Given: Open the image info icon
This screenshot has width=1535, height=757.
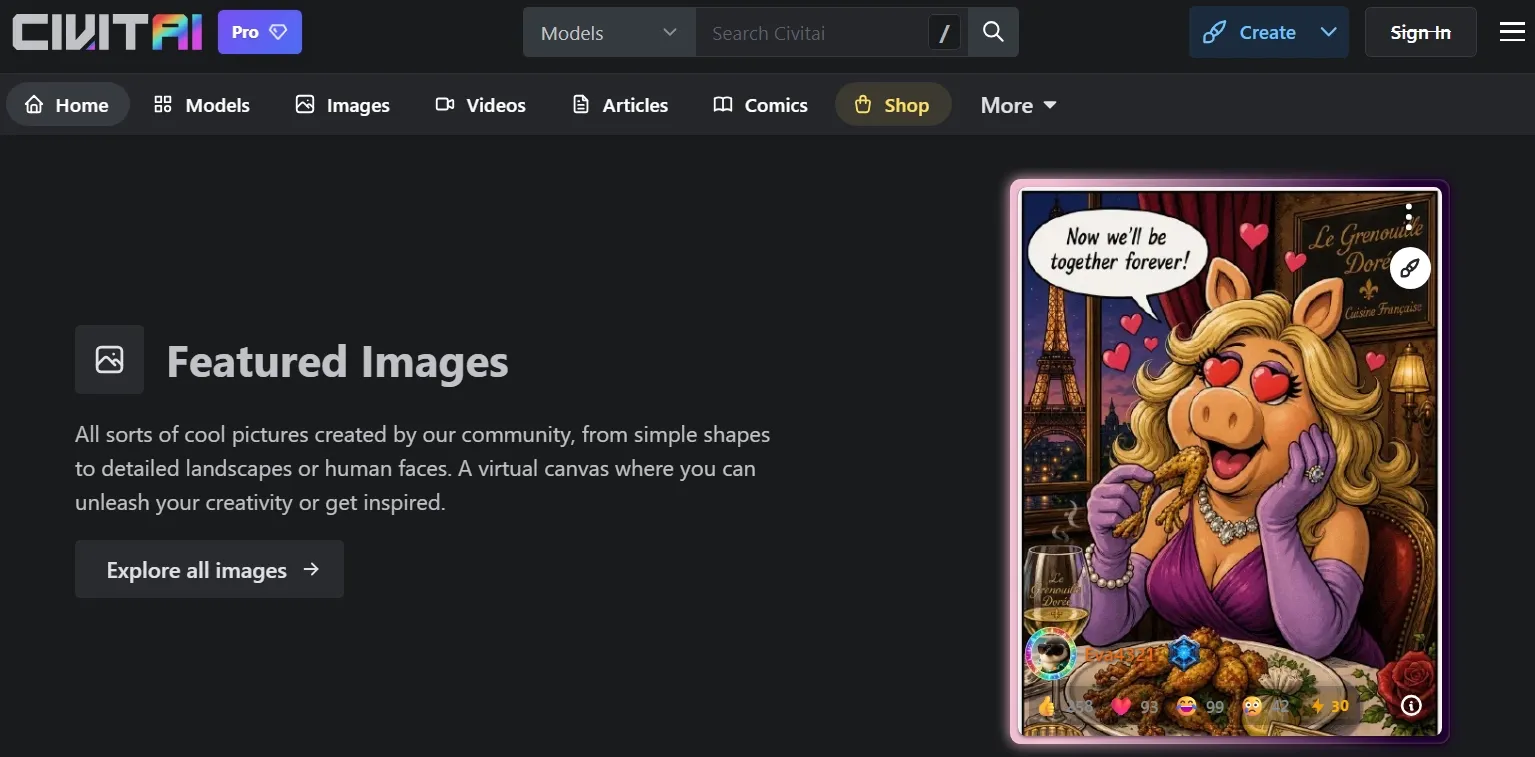Looking at the screenshot, I should tap(1411, 706).
